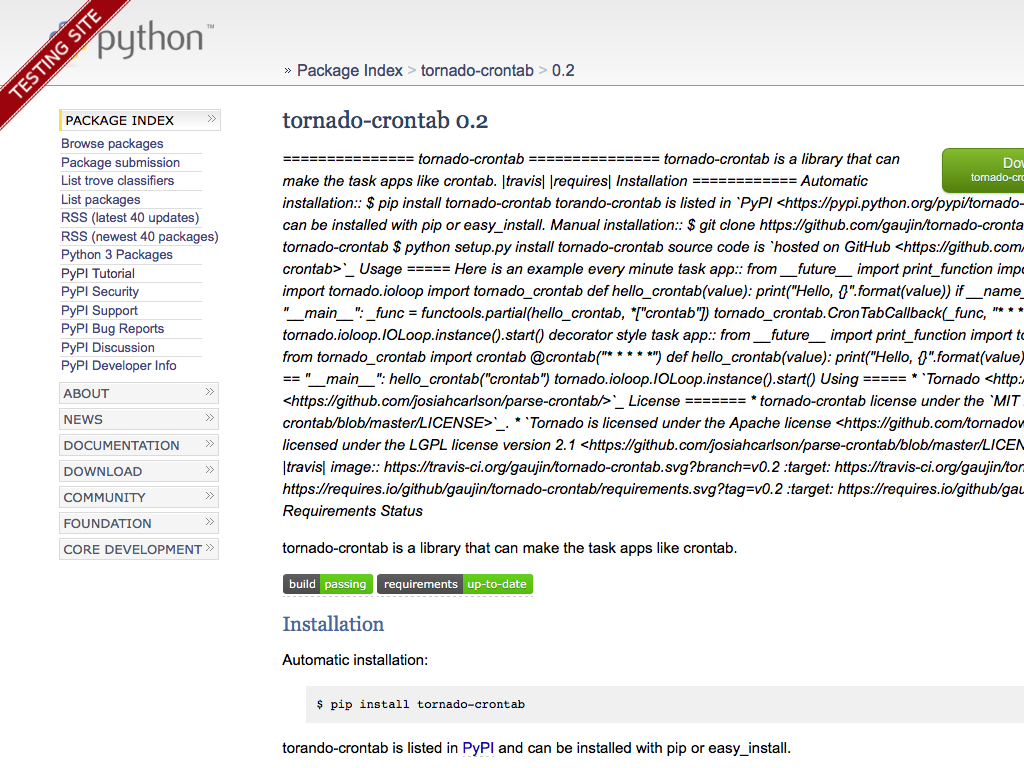The width and height of the screenshot is (1024, 768).
Task: Open the Download sidebar menu
Action: [103, 471]
